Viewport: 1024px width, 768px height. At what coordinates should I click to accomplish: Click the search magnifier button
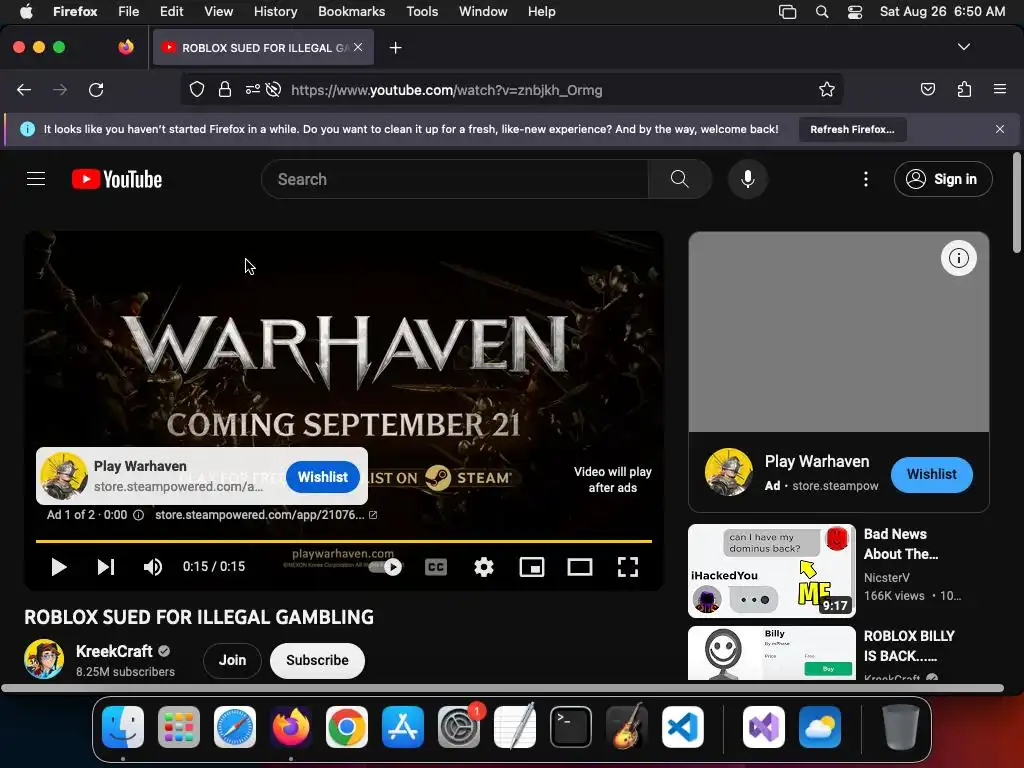coord(679,179)
